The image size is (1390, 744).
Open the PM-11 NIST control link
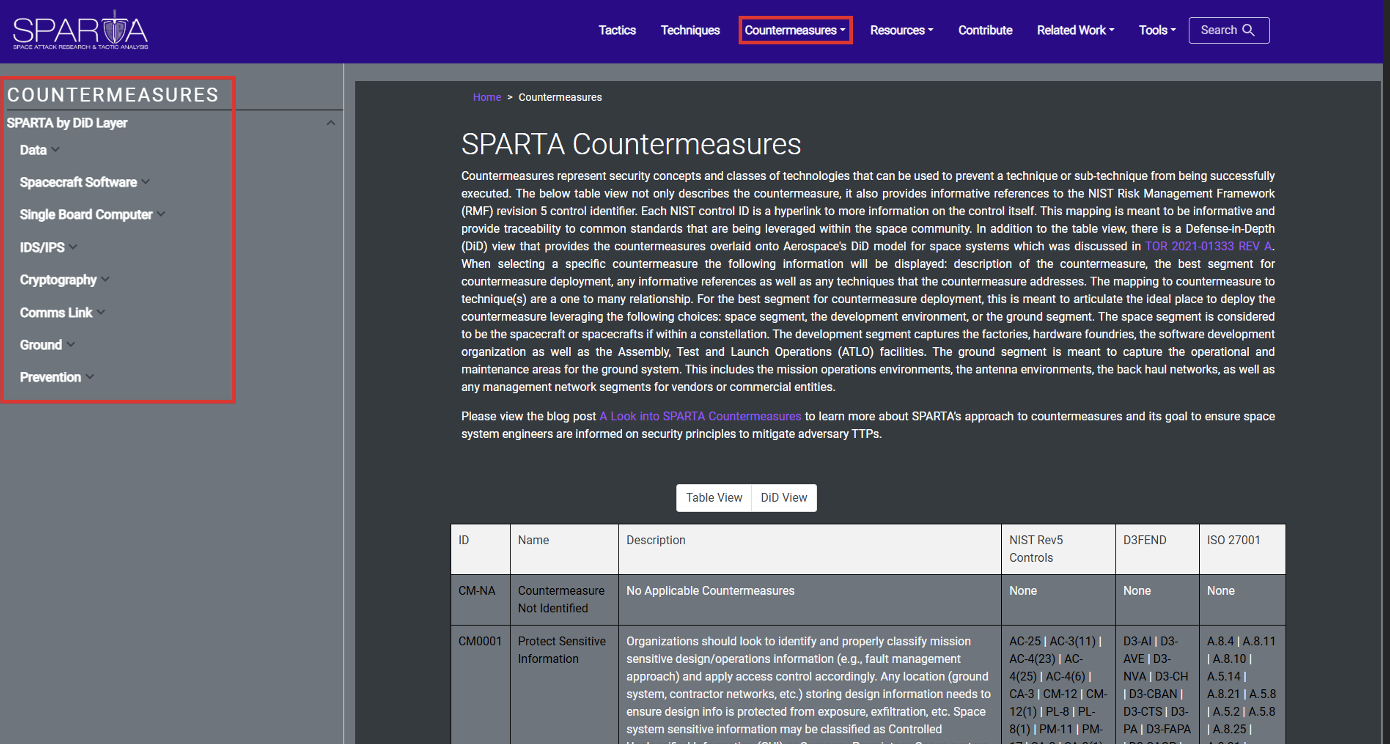click(x=1056, y=730)
